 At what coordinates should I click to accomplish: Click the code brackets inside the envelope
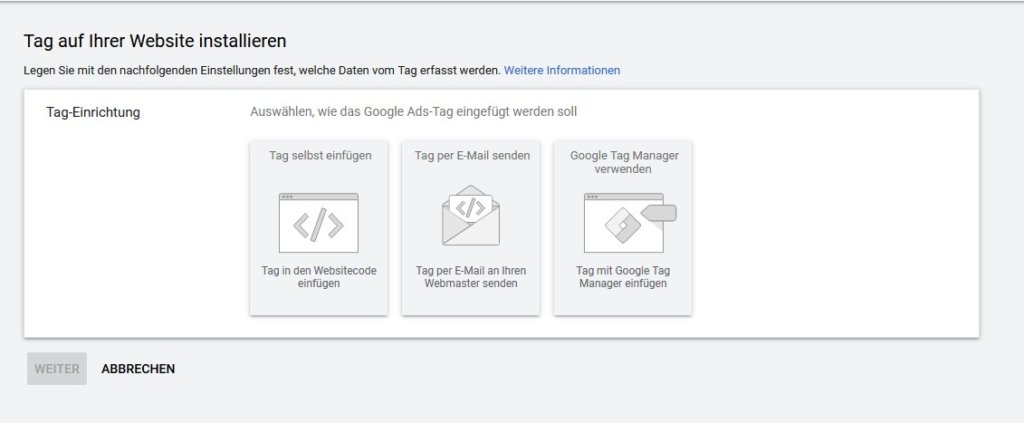click(470, 207)
